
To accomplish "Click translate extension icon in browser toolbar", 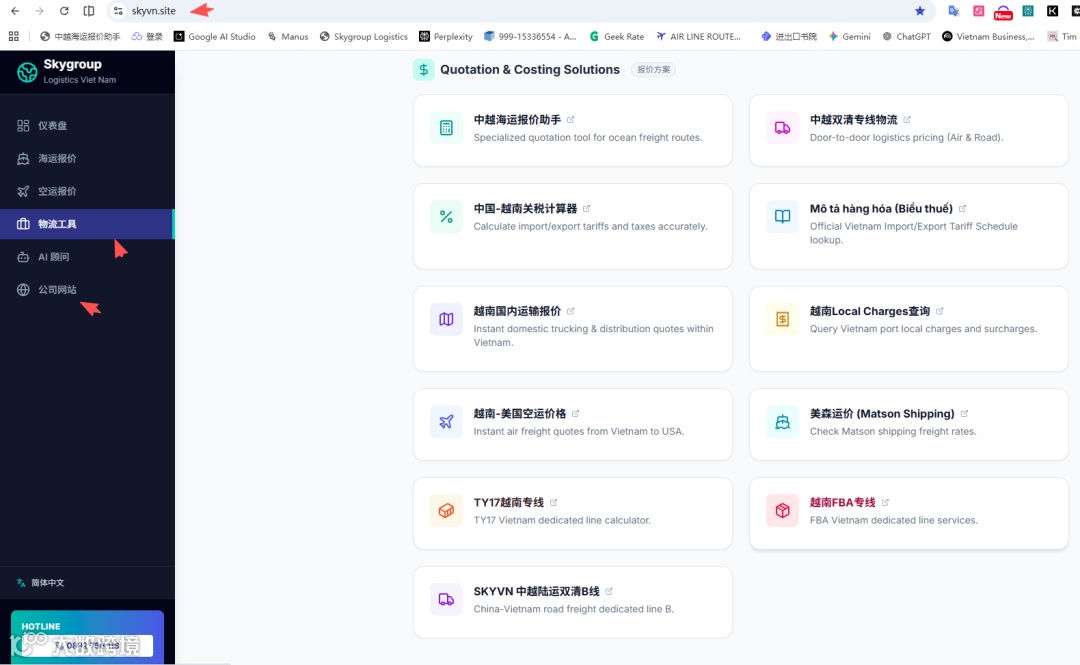I will 954,11.
